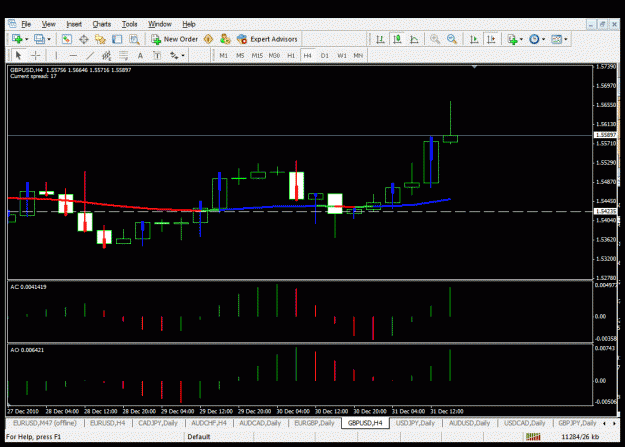Expand the Templates dropdown arrow
Screen dimensions: 625x447
point(566,39)
